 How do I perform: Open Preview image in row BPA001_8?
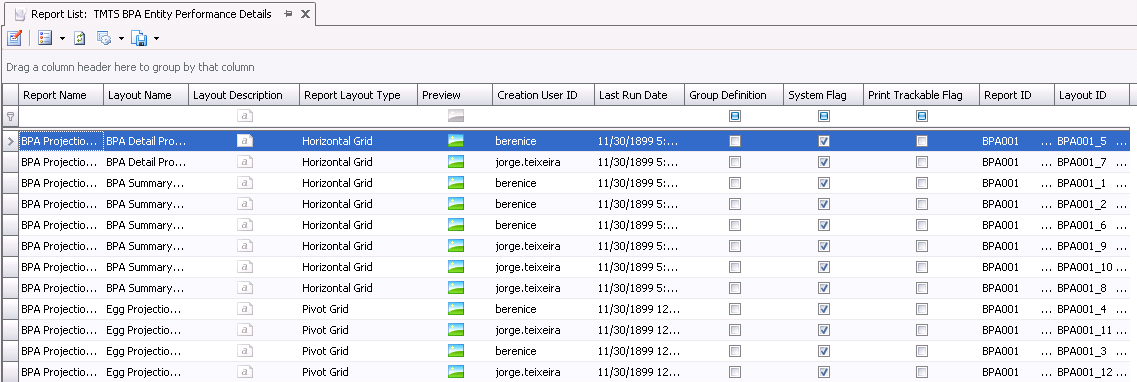click(455, 288)
